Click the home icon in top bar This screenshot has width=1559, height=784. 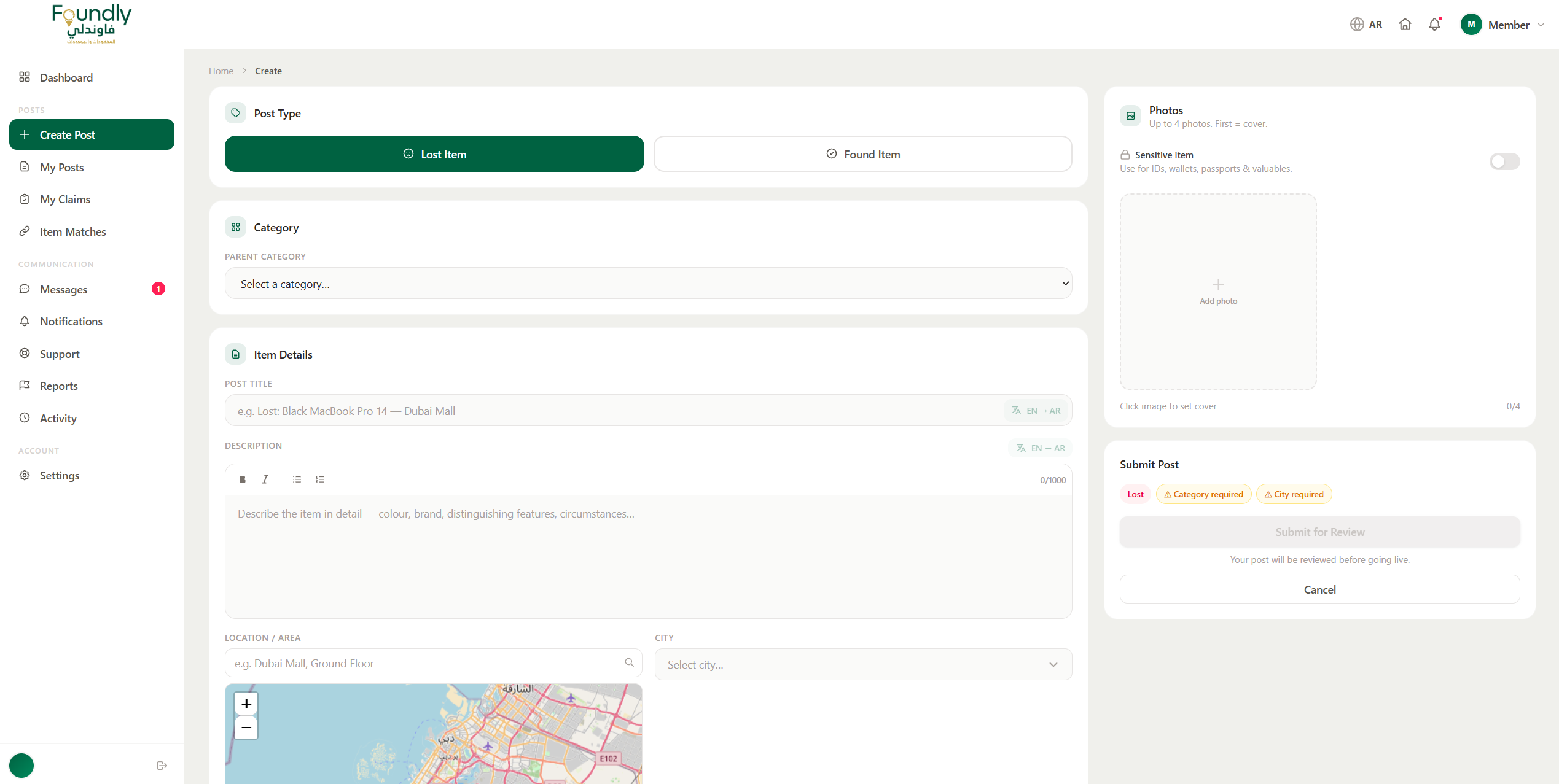(1405, 25)
